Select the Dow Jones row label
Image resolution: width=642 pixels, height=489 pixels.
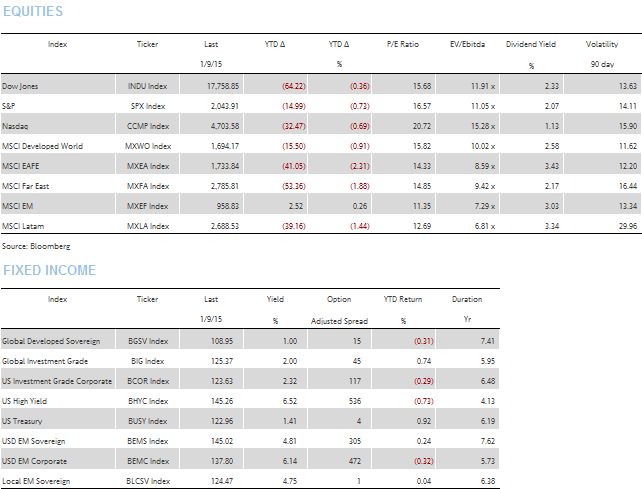point(20,86)
